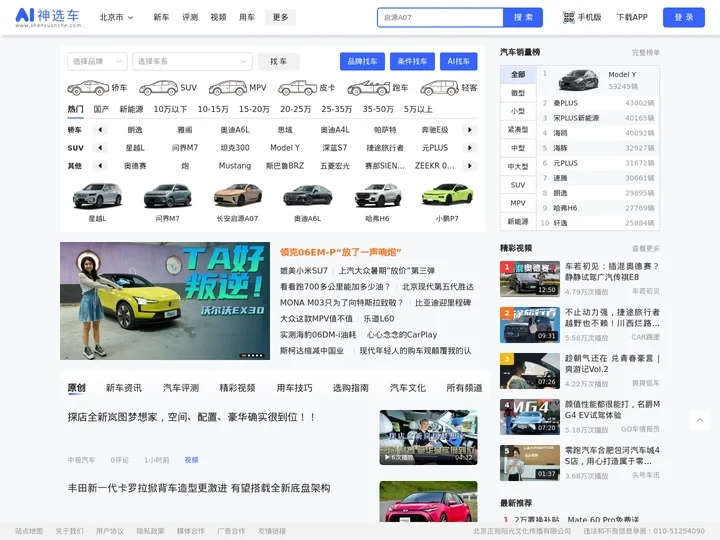Image resolution: width=720 pixels, height=540 pixels.
Task: Click the back-to-top arrow button
Action: 700,420
